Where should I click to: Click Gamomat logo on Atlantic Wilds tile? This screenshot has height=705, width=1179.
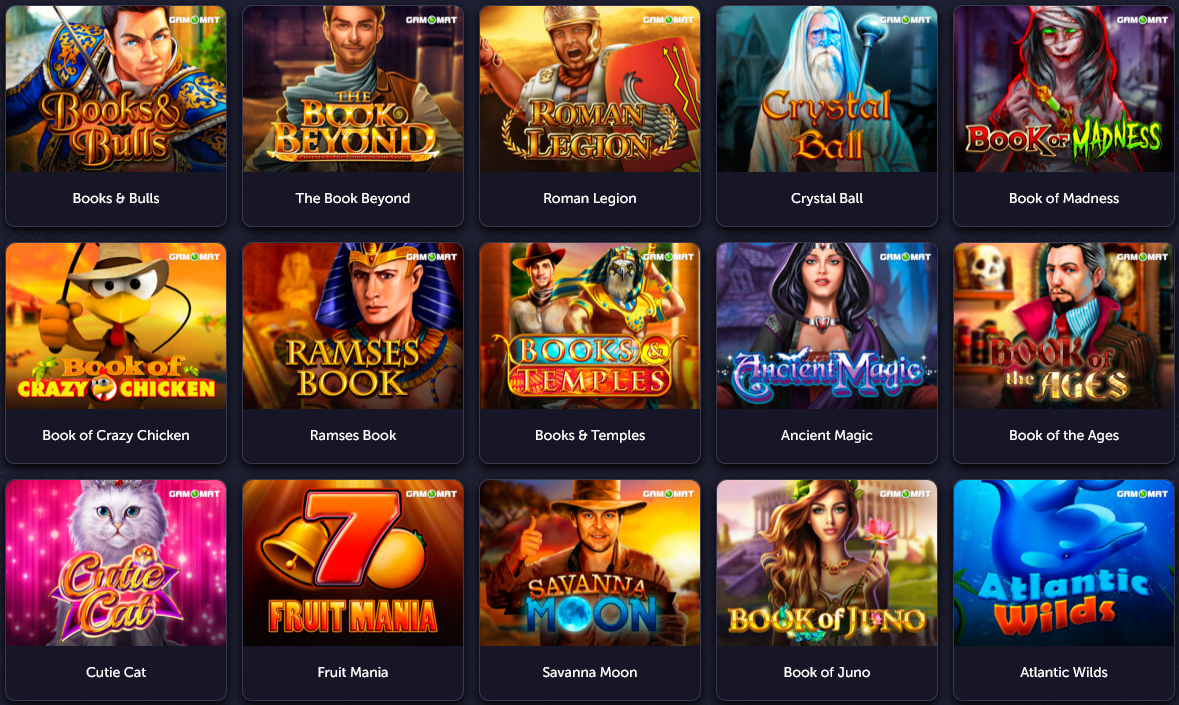point(1142,494)
